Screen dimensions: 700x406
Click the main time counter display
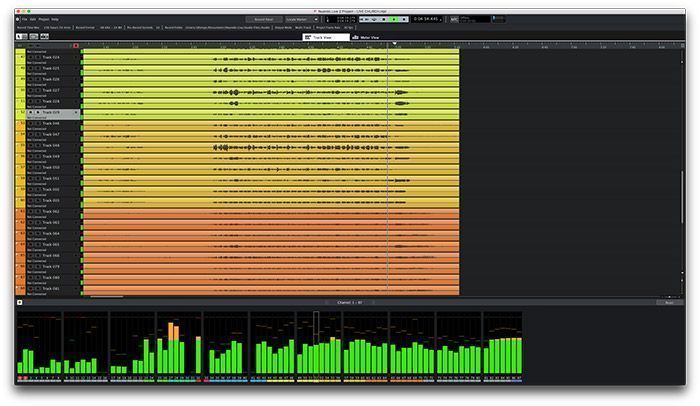pos(428,19)
